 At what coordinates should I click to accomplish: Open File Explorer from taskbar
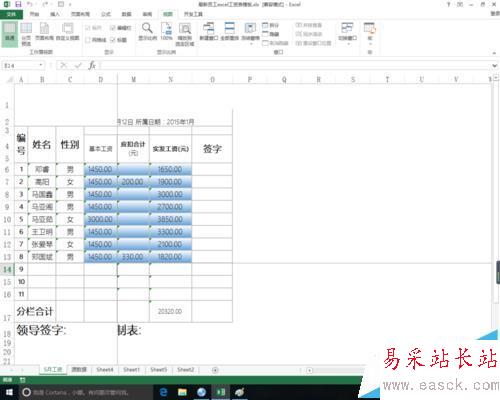click(x=182, y=392)
